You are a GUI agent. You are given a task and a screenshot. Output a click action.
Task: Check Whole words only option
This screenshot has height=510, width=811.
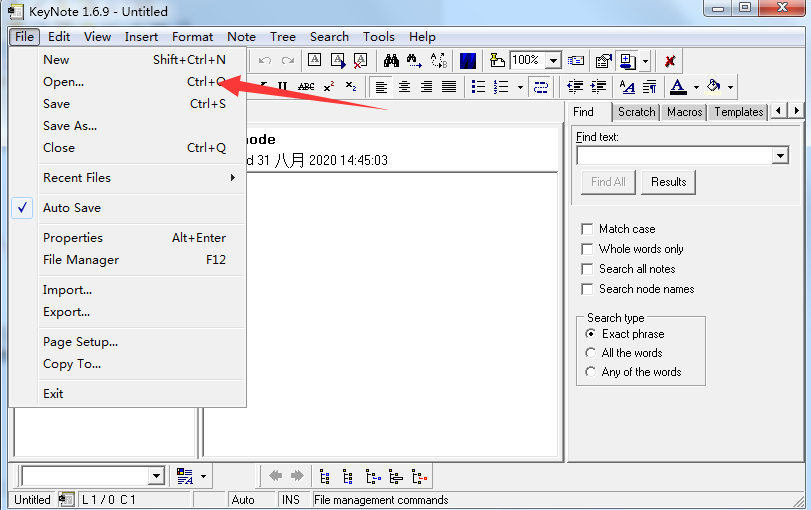[587, 249]
